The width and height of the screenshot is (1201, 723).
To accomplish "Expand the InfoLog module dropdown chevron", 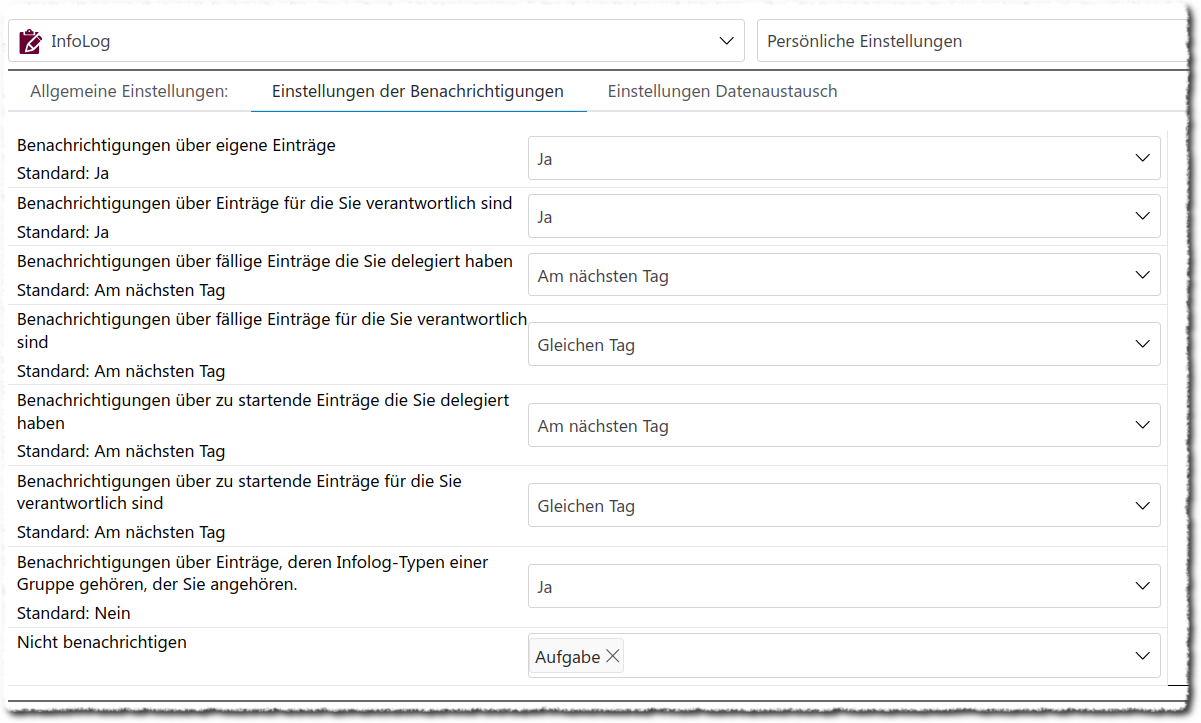I will click(726, 41).
